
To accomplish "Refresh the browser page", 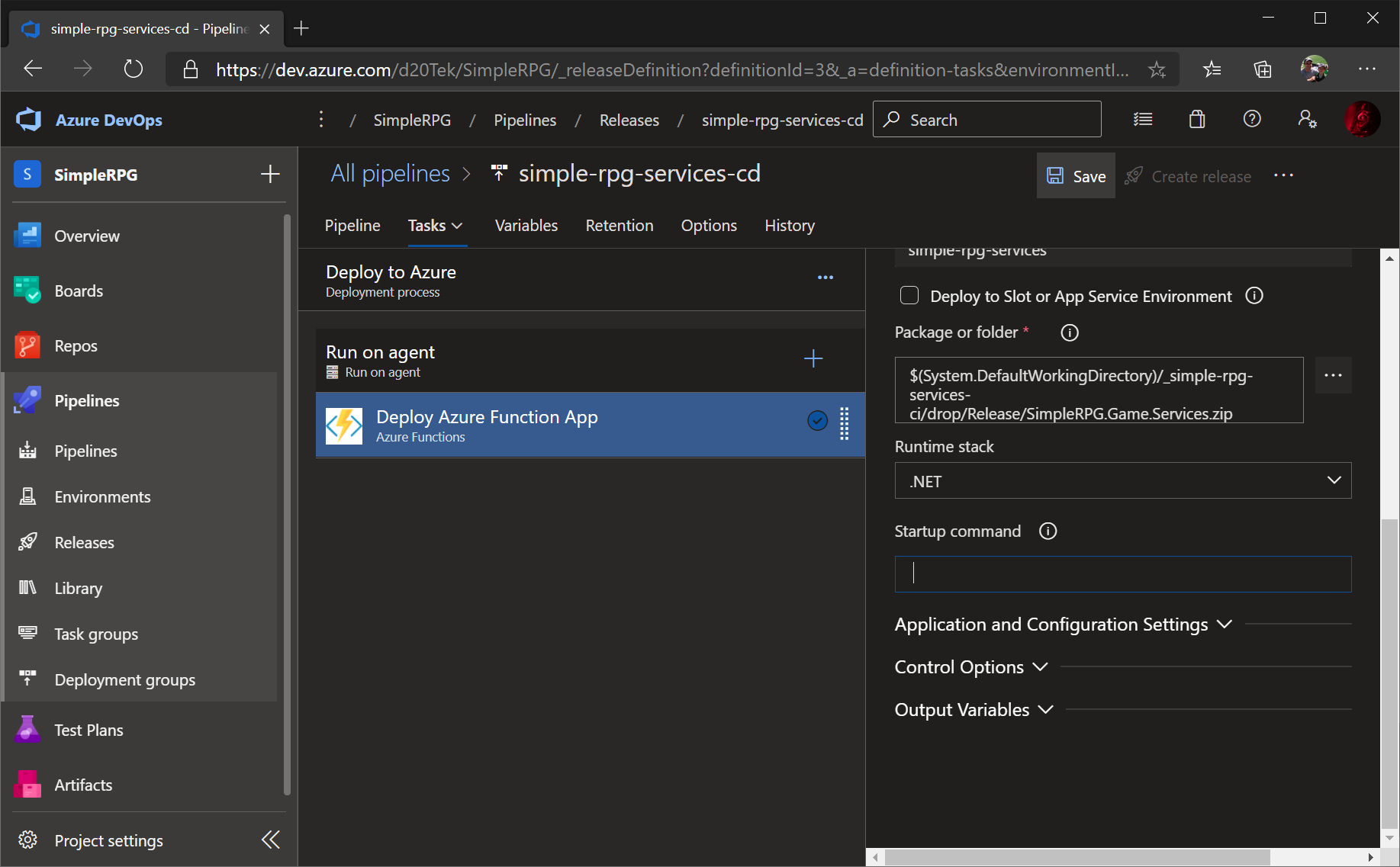I will pyautogui.click(x=134, y=69).
